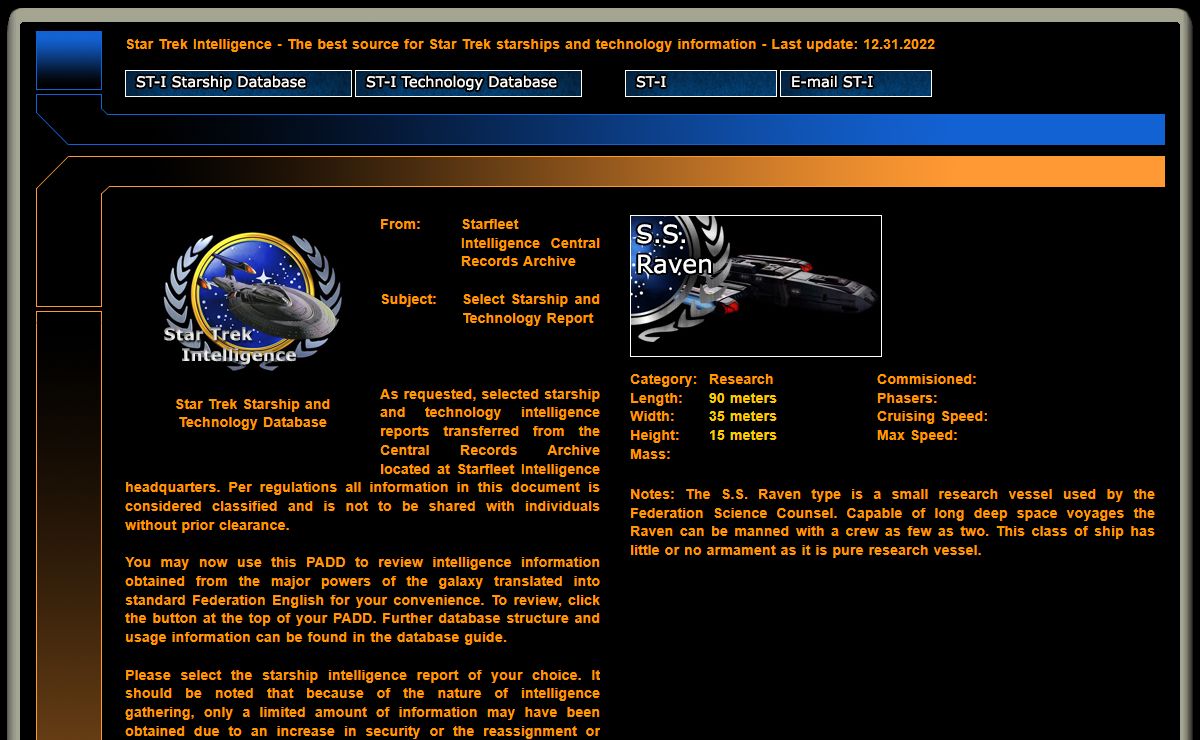Open the ST-I Technology Database button

(468, 83)
